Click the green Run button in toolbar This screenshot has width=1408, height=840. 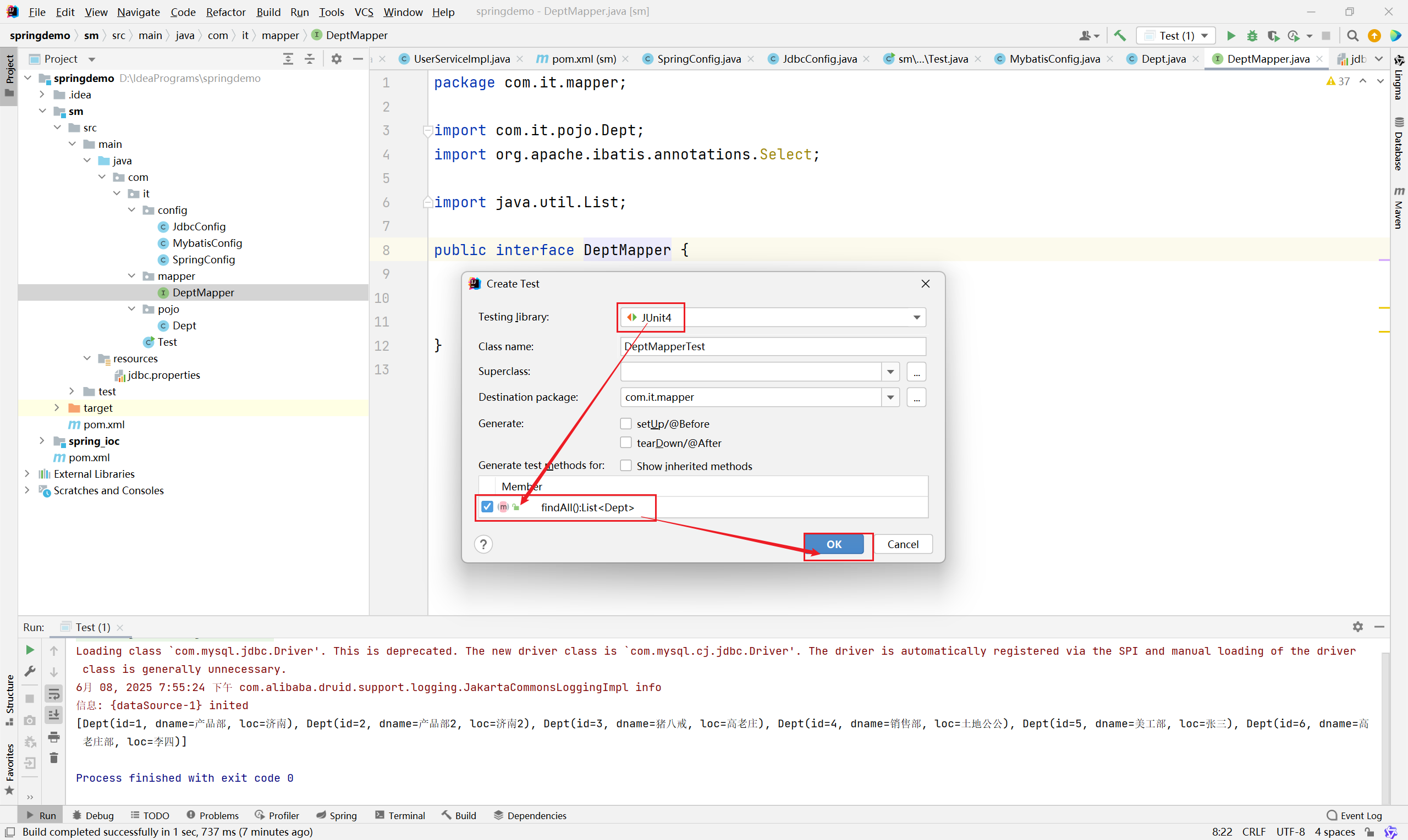(1230, 36)
